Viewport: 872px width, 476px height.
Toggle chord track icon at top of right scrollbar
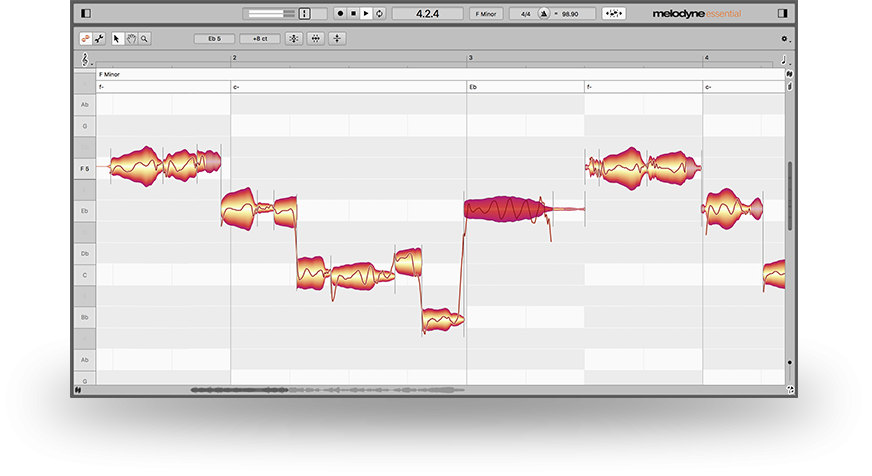(x=789, y=74)
